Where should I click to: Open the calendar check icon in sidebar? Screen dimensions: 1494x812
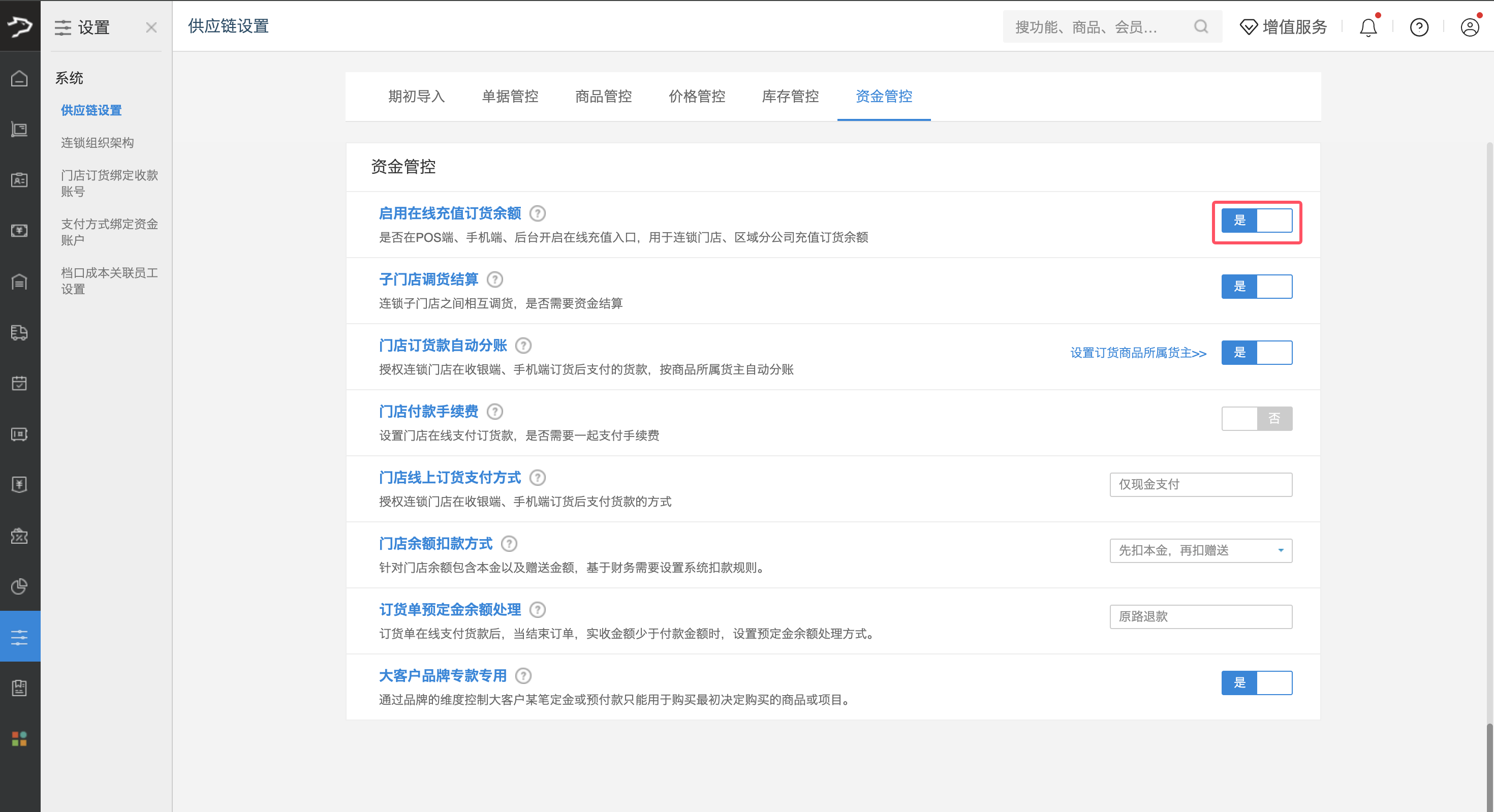pos(20,383)
